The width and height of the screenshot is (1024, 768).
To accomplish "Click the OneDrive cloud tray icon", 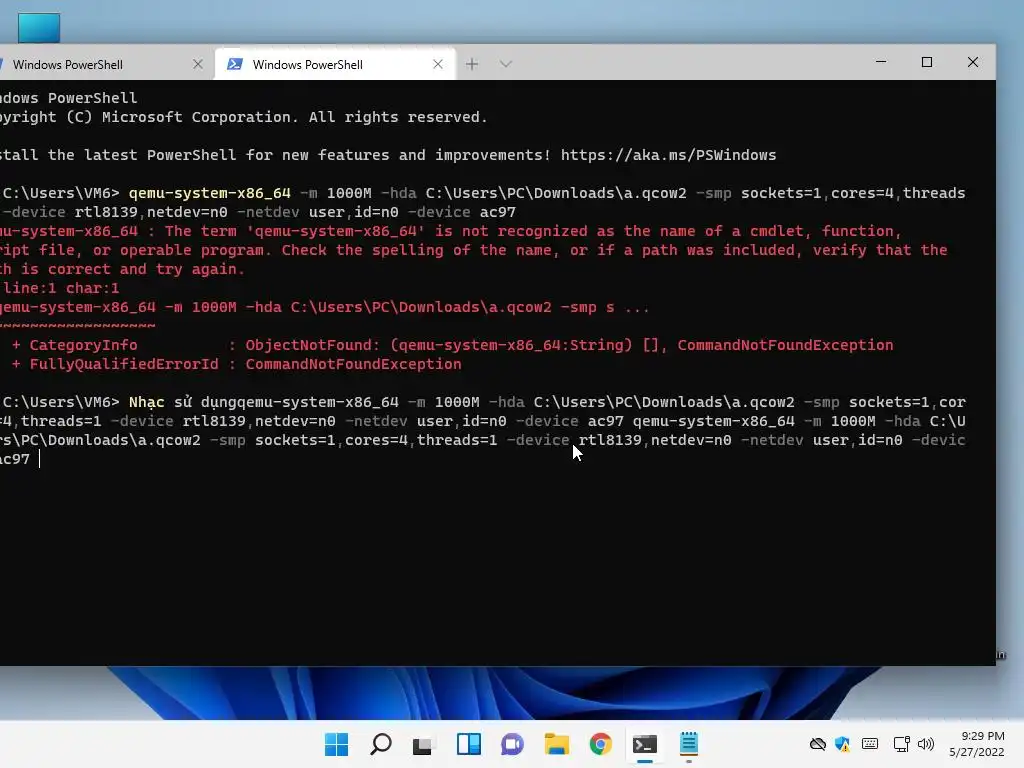I will 818,744.
